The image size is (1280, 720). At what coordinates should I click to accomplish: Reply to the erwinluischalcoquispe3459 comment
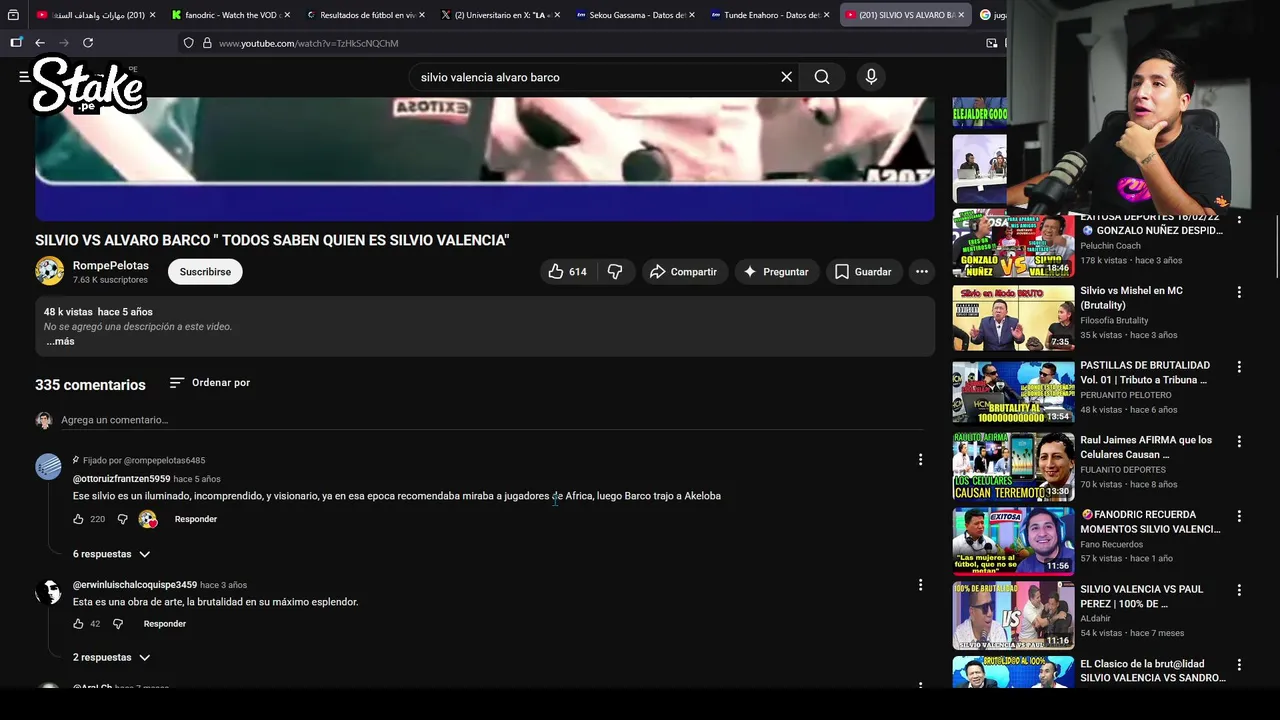click(165, 624)
